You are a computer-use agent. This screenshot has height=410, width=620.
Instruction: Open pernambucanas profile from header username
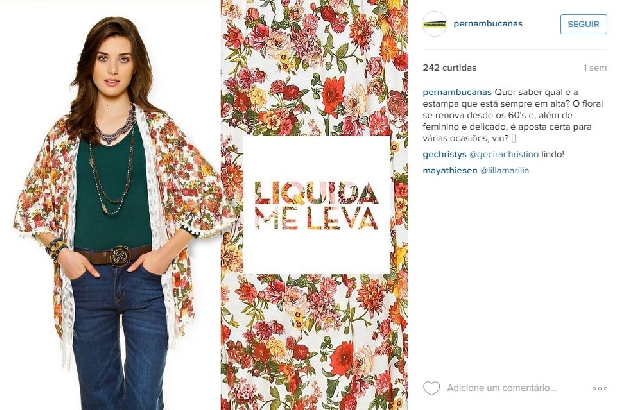pos(488,24)
